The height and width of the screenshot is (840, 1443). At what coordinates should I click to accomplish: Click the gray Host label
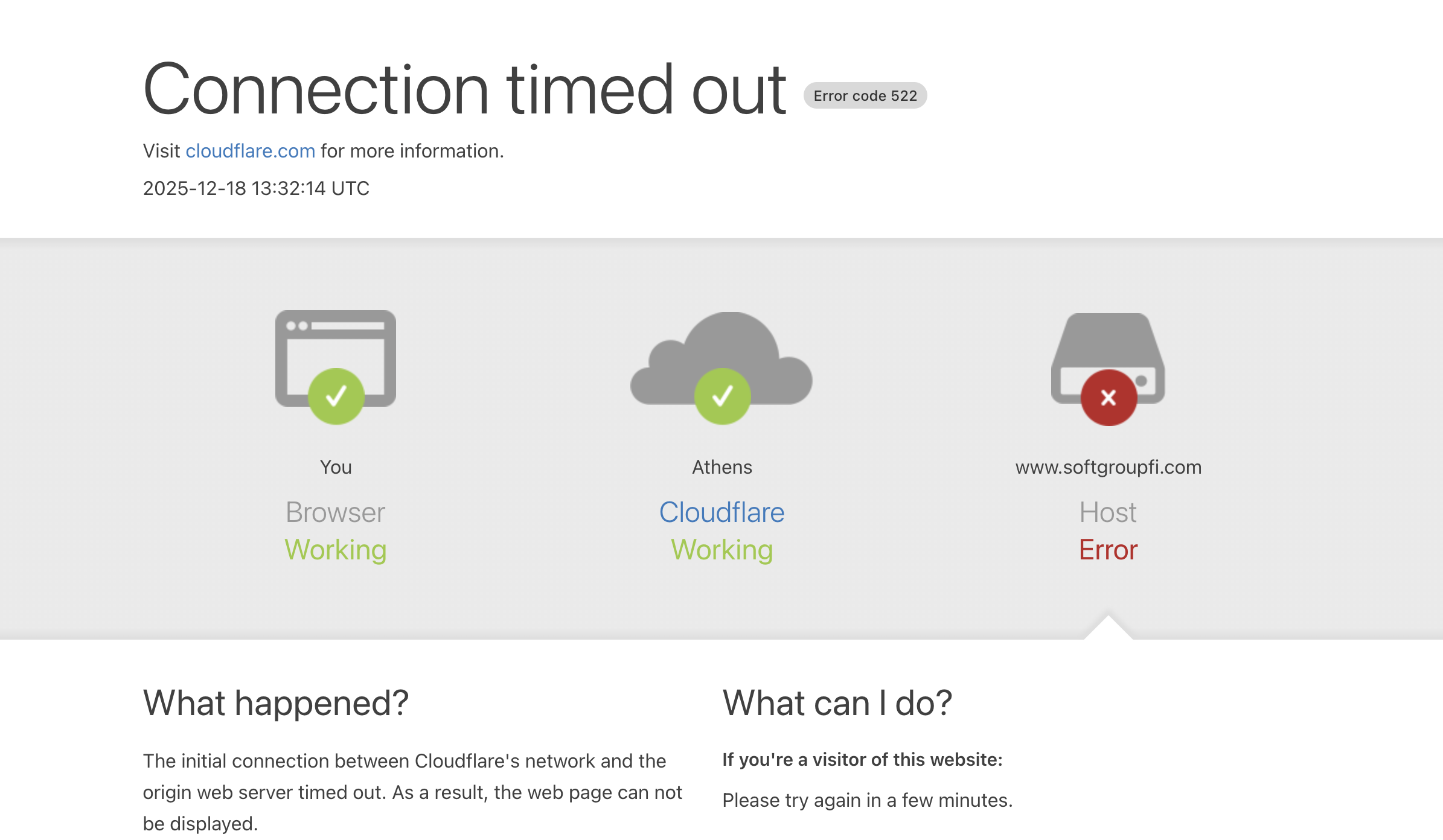pyautogui.click(x=1108, y=512)
